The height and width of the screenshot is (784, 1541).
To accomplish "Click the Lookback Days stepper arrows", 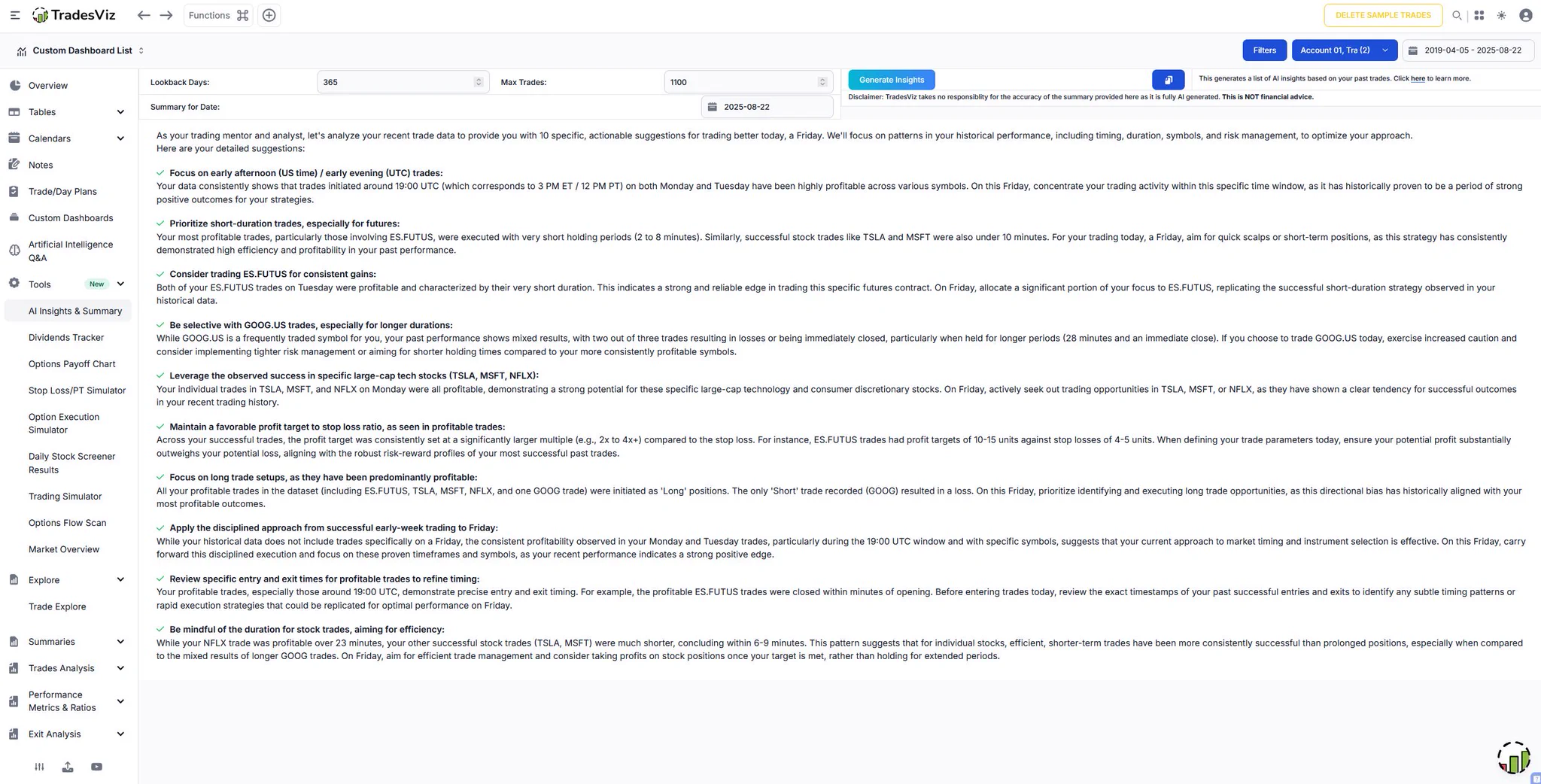I will point(479,82).
